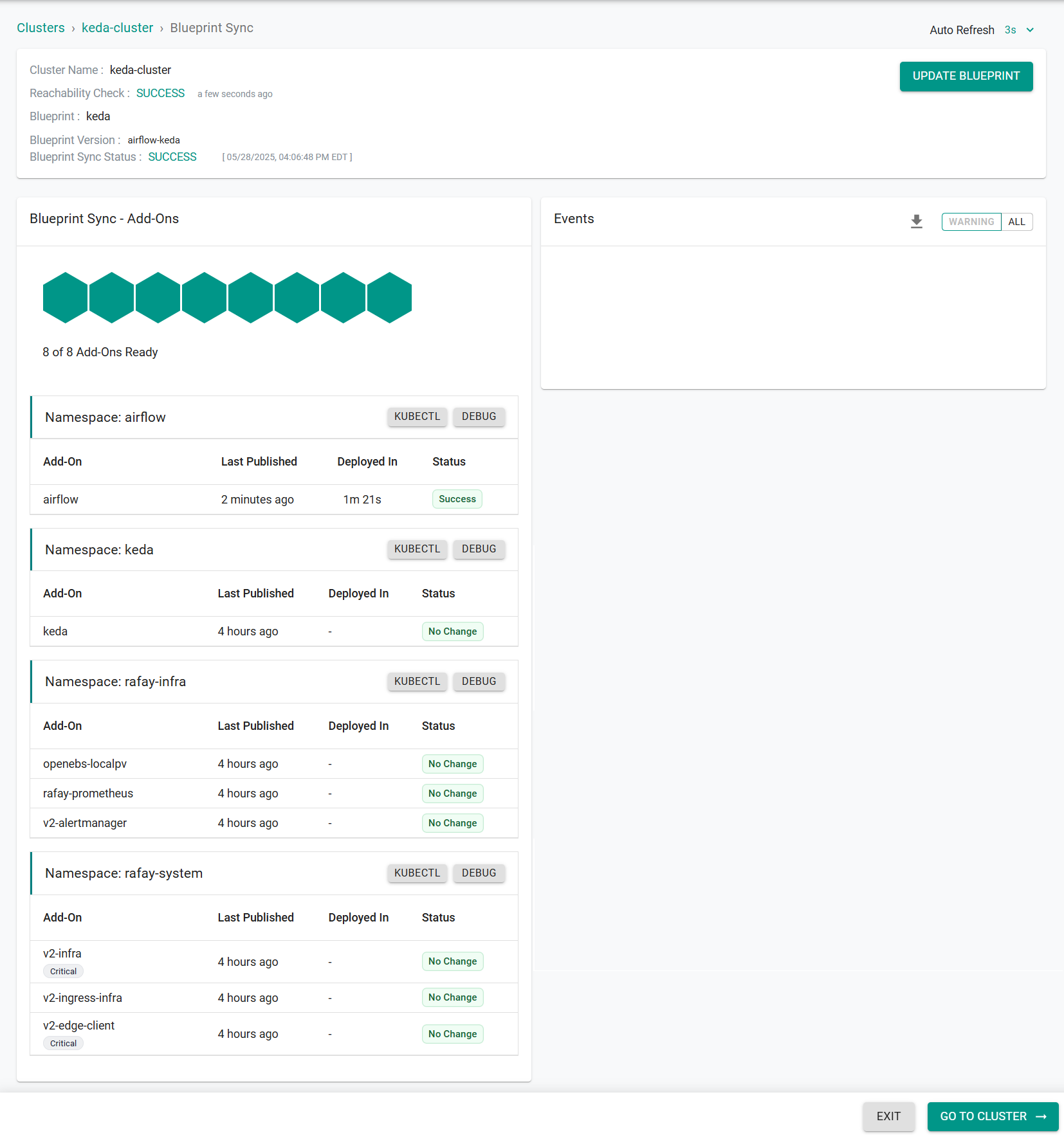1064x1135 pixels.
Task: Click the EXIT button
Action: click(x=888, y=1116)
